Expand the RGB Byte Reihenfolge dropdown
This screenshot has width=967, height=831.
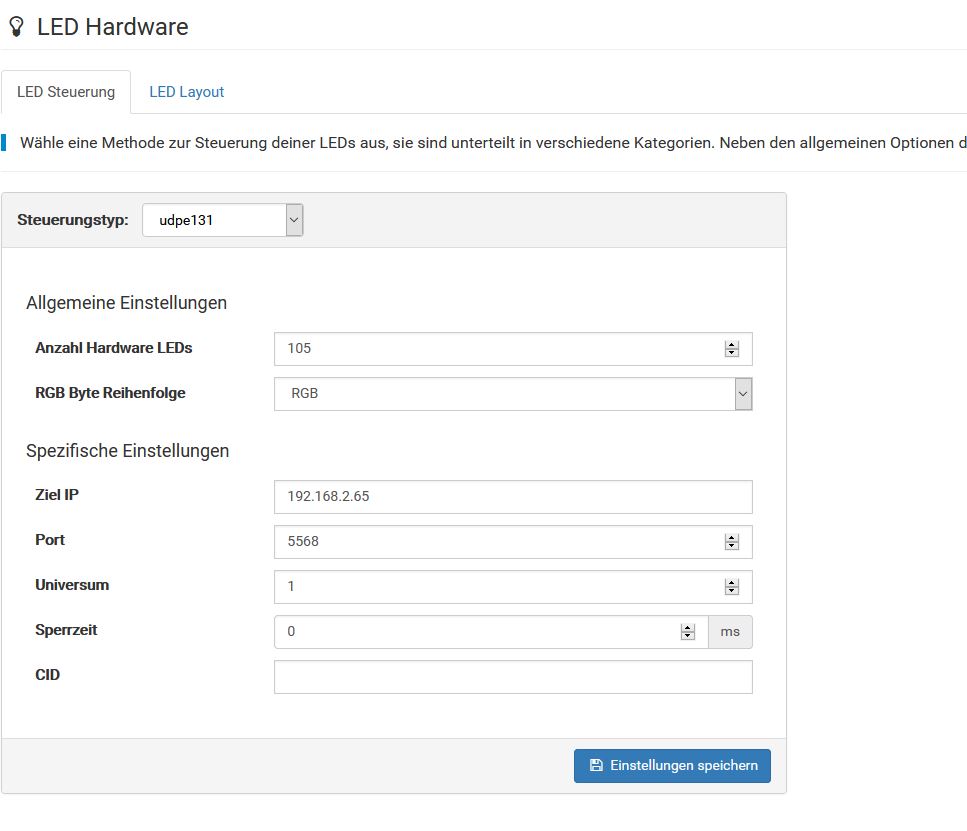click(x=513, y=394)
